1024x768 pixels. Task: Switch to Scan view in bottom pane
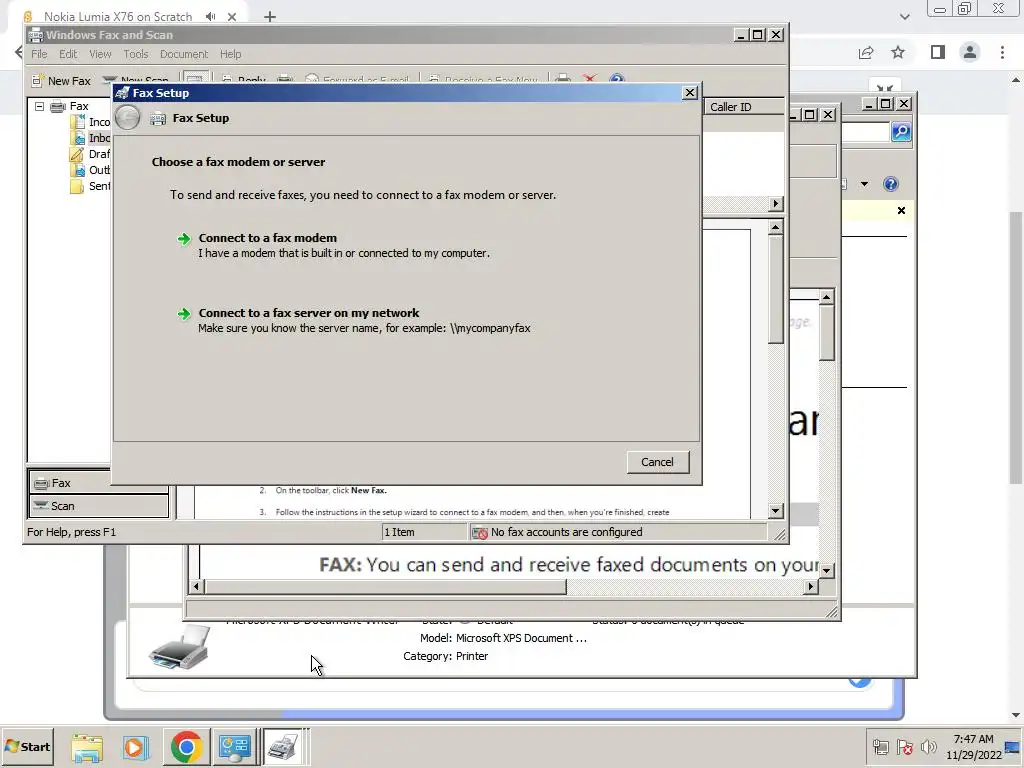[x=99, y=506]
